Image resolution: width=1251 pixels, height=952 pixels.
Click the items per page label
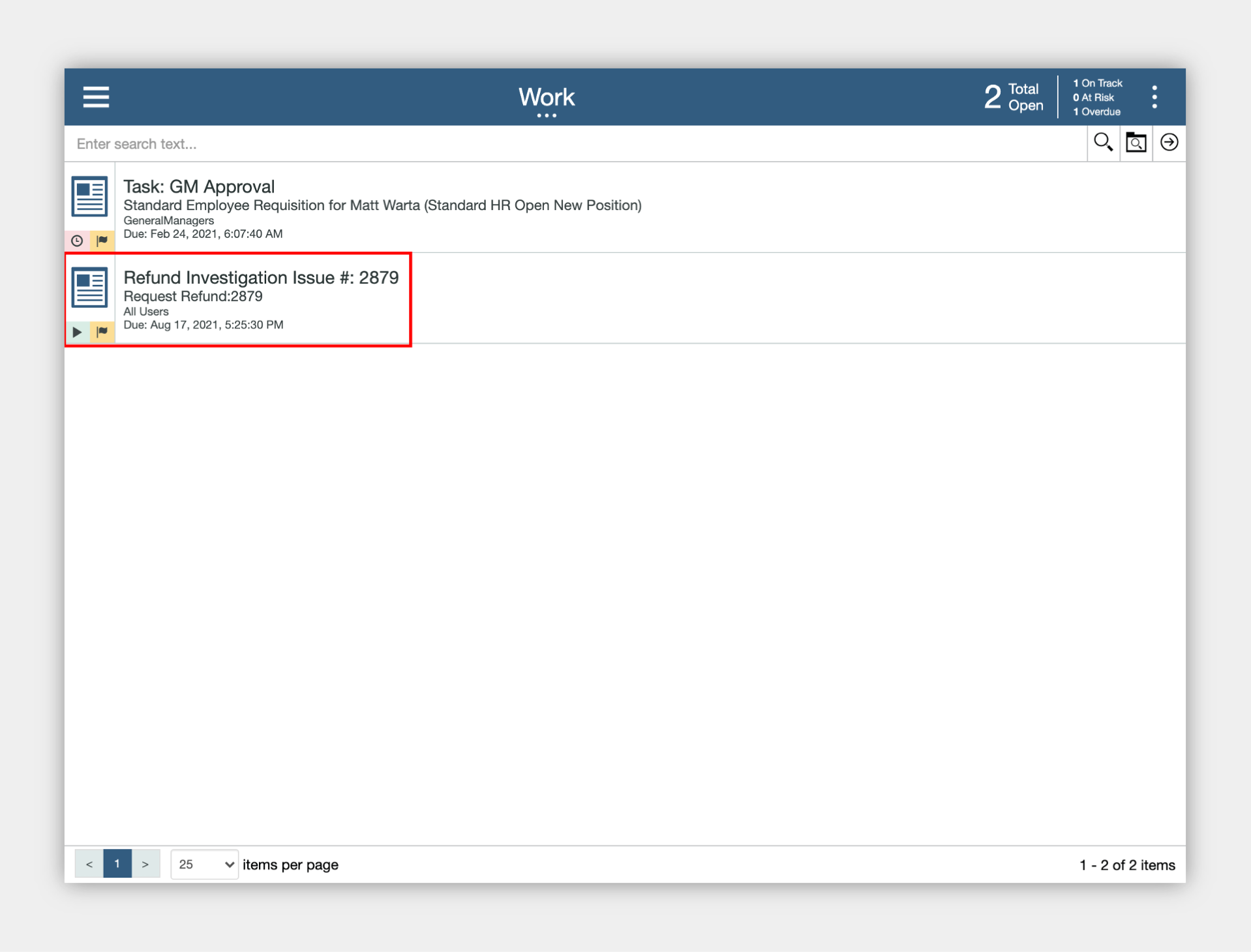290,865
